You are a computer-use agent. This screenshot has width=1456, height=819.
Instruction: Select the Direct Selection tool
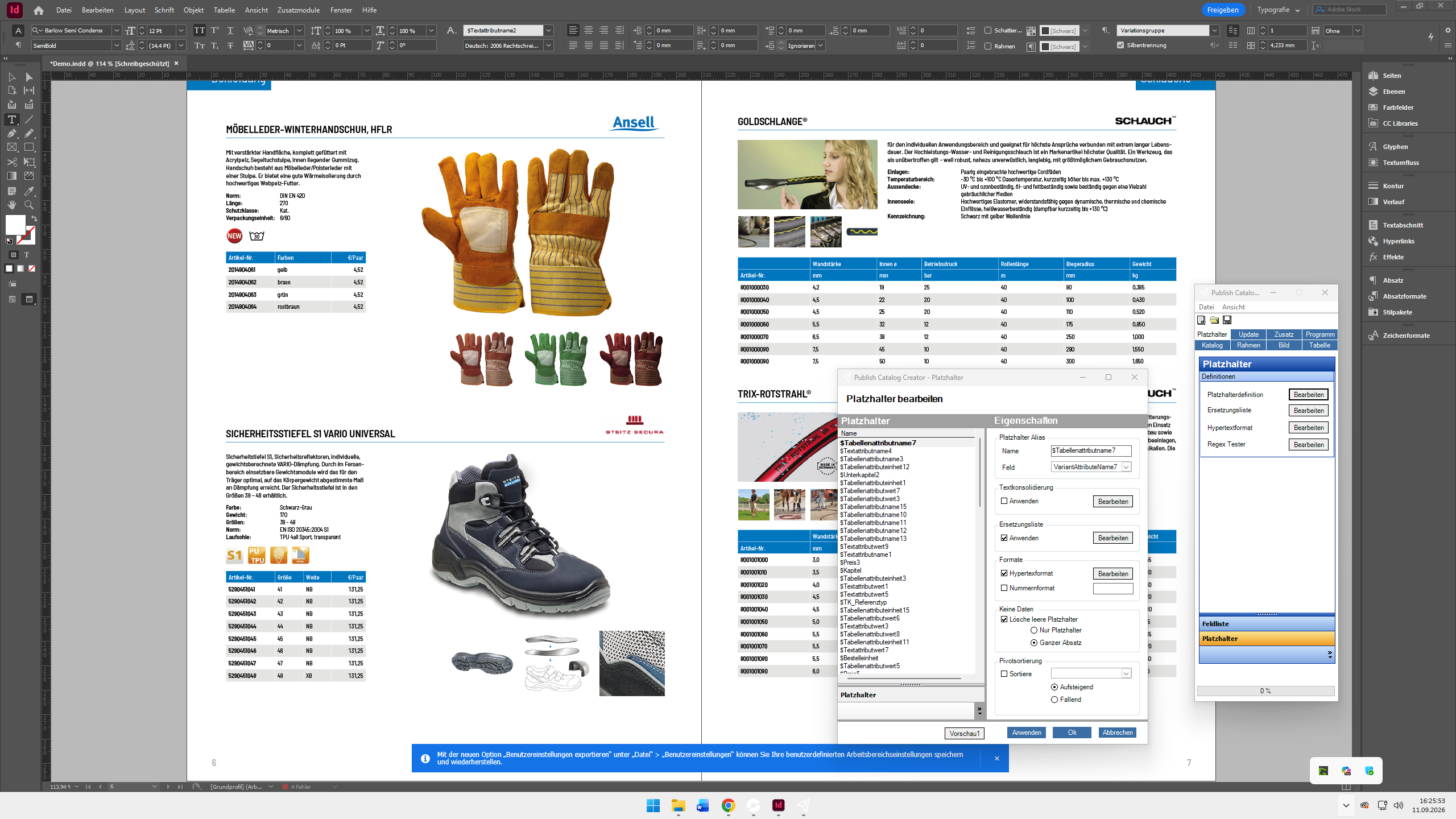click(x=29, y=77)
